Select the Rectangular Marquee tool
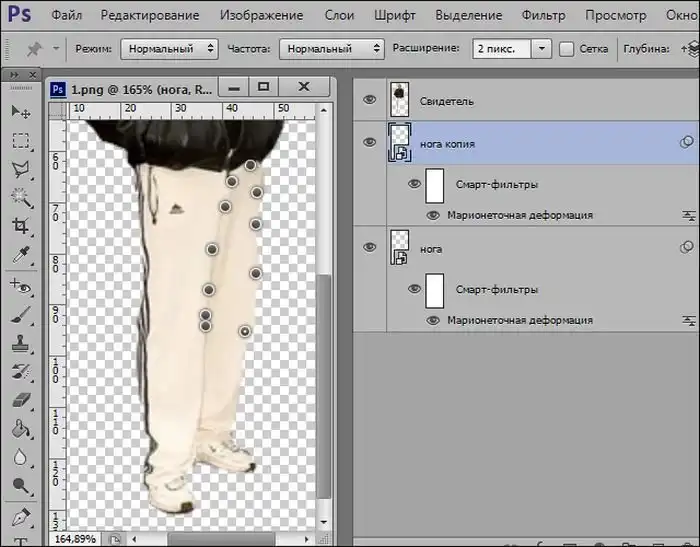This screenshot has height=547, width=700. 20,140
